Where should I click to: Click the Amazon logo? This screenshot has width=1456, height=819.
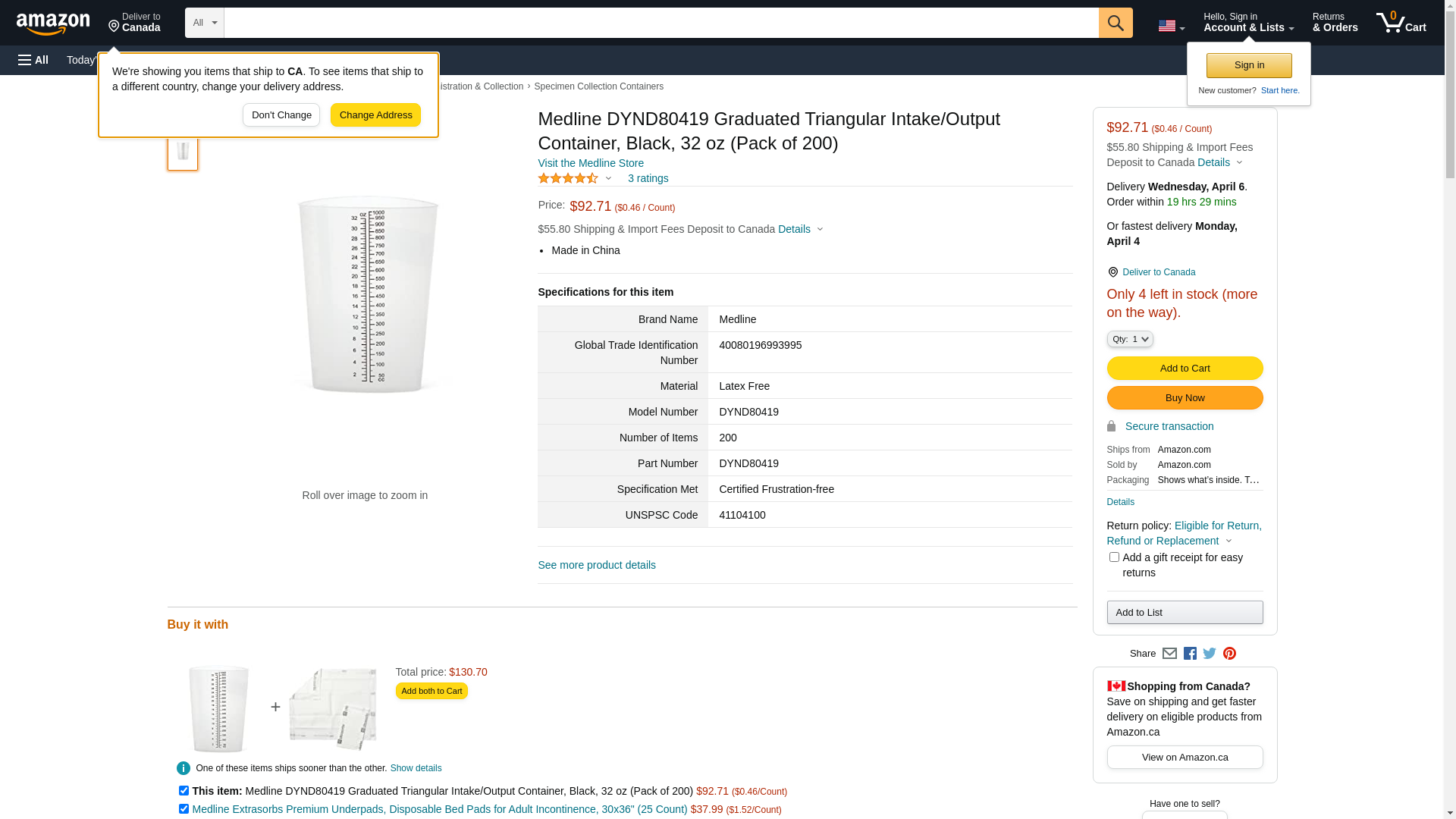53,24
